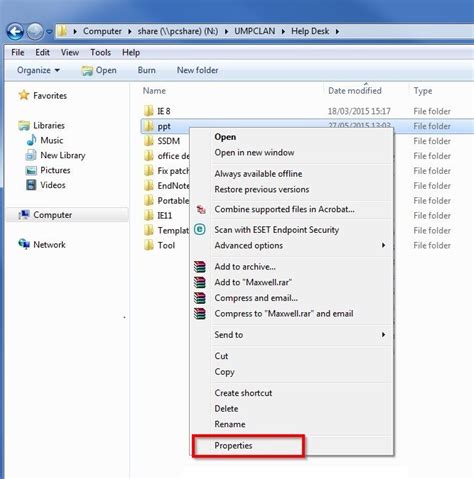Select share (\\pcshare) (N:) breadcrumb
Image resolution: width=474 pixels, height=479 pixels.
pyautogui.click(x=178, y=31)
